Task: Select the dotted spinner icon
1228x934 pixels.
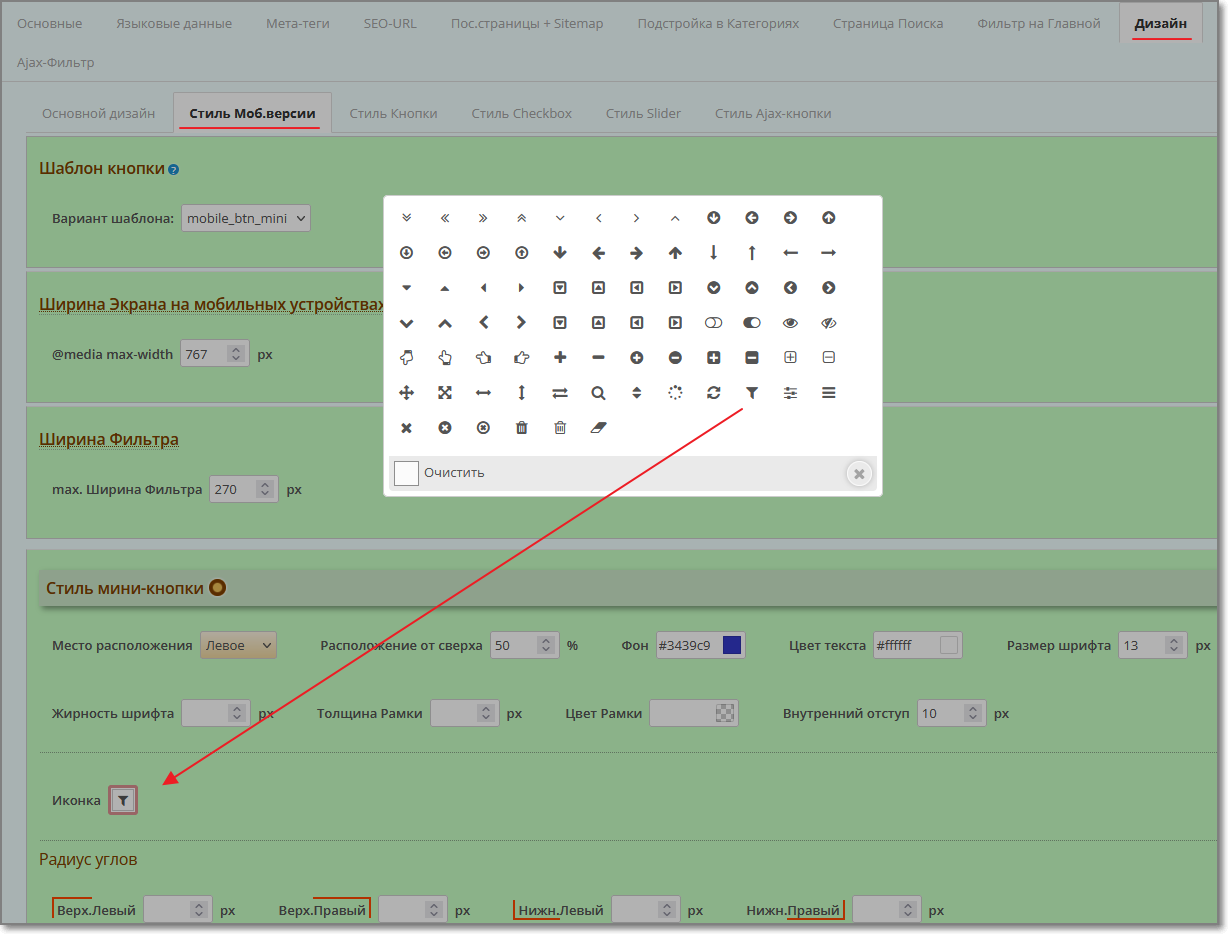Action: [675, 393]
